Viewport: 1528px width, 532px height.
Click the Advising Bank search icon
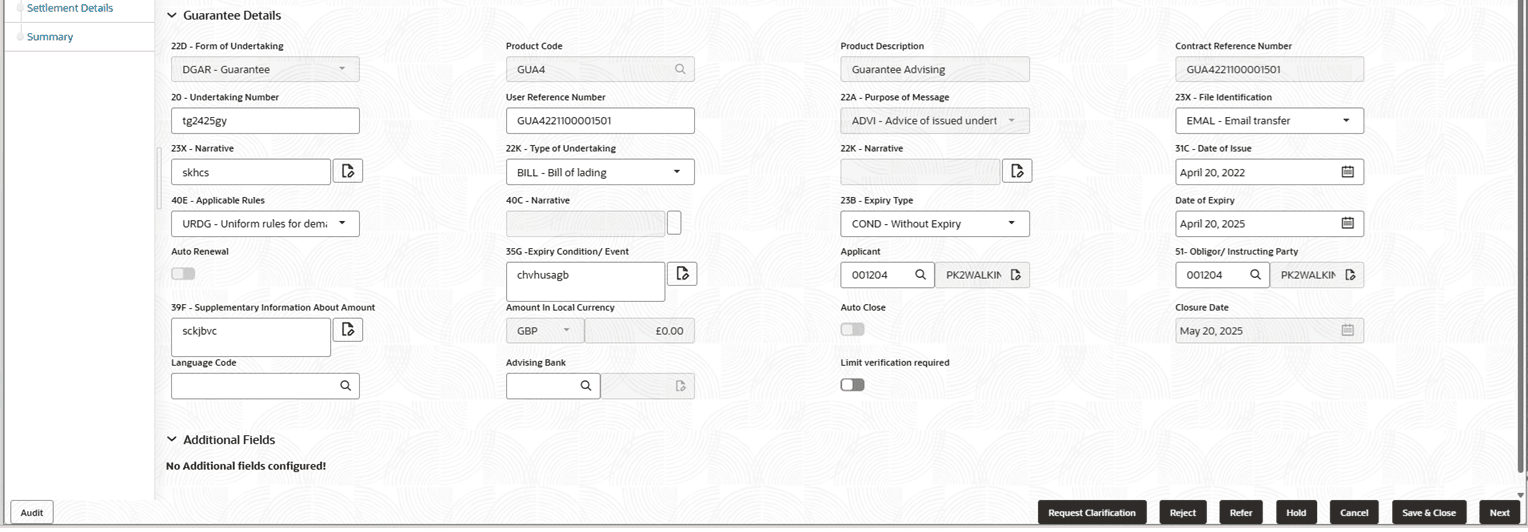pos(586,385)
